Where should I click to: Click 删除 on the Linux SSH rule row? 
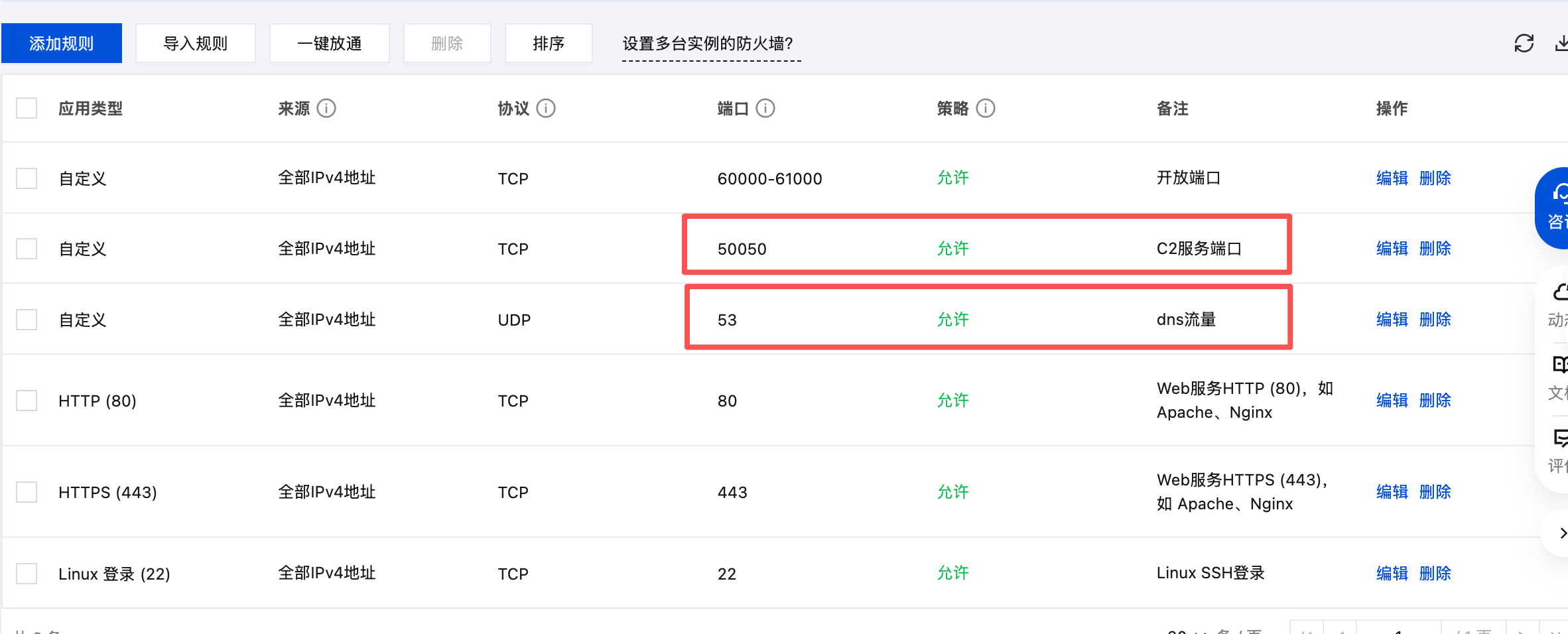(1435, 573)
